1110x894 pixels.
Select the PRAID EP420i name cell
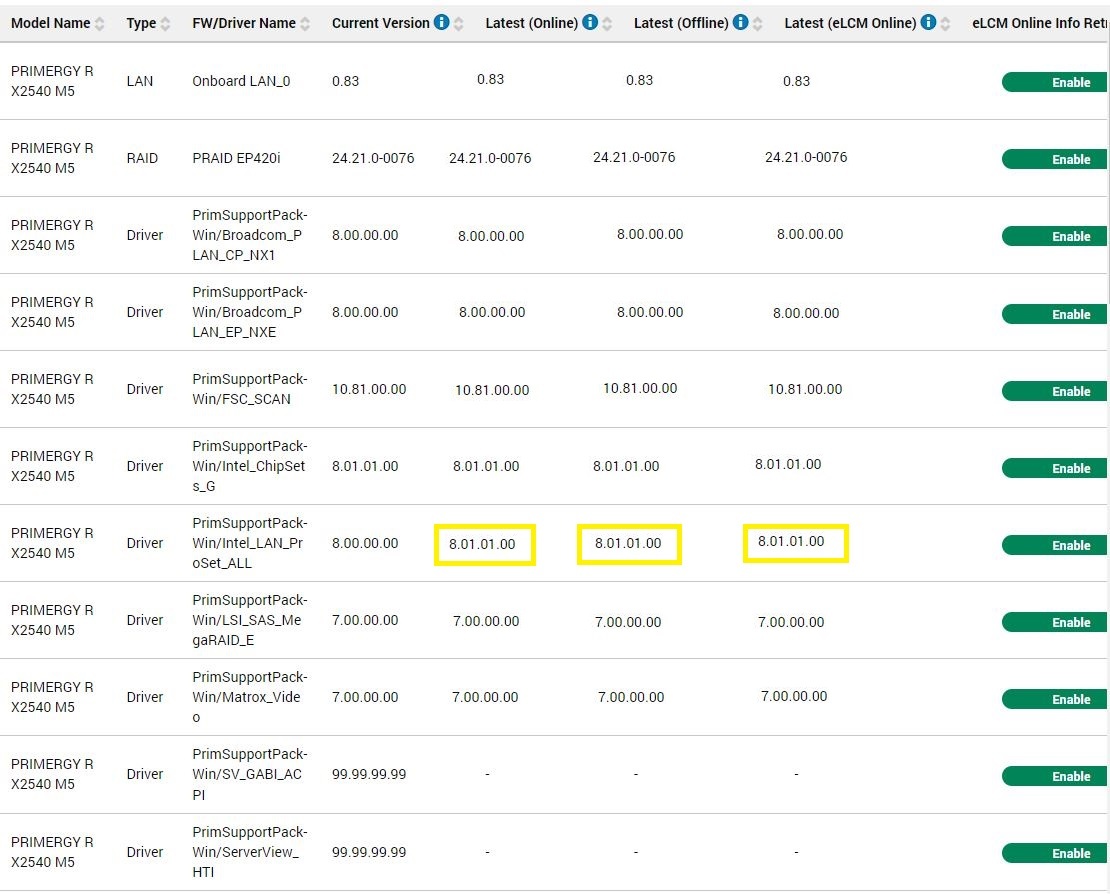(236, 159)
